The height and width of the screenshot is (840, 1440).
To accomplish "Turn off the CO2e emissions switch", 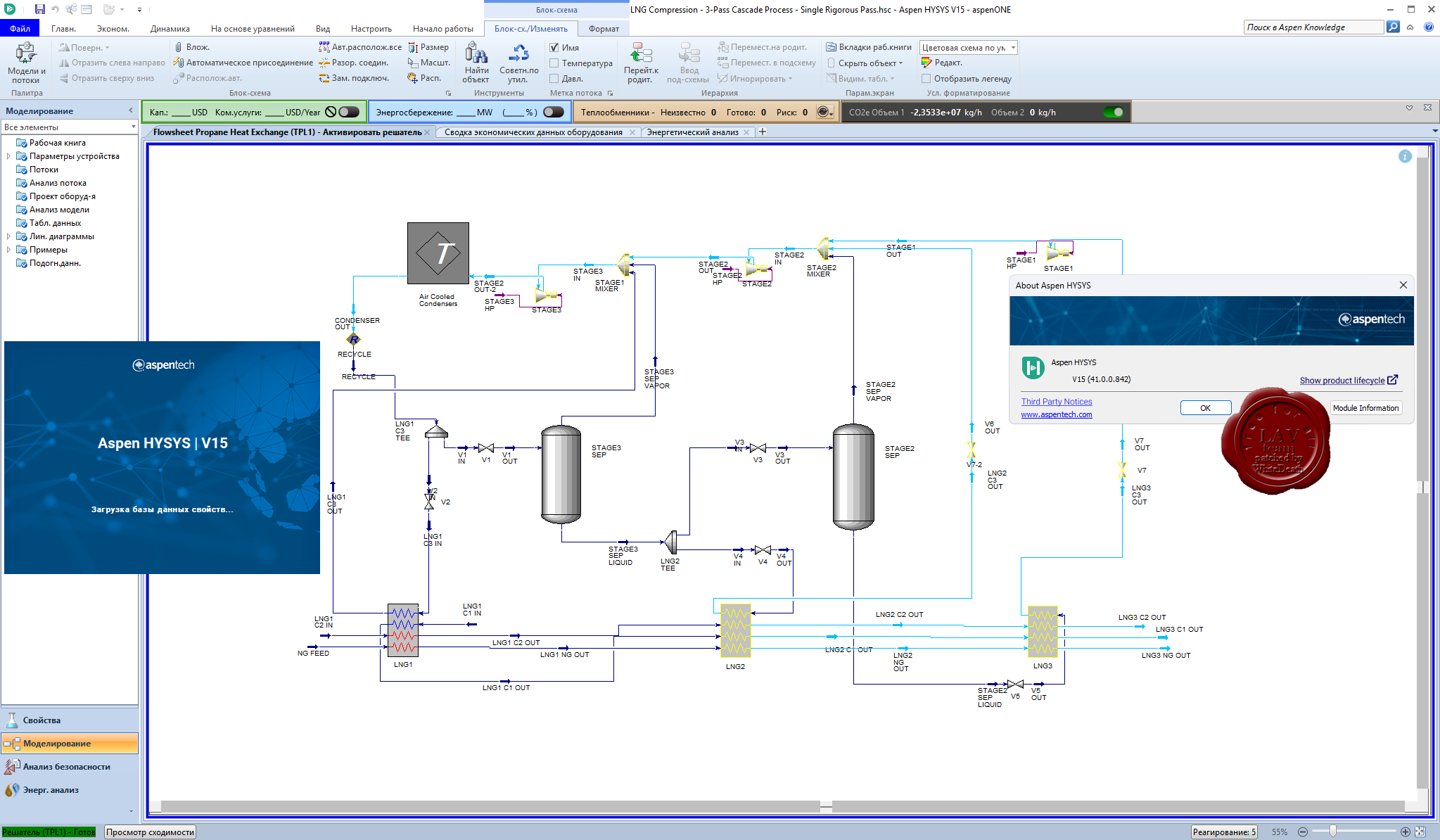I will pos(1114,112).
